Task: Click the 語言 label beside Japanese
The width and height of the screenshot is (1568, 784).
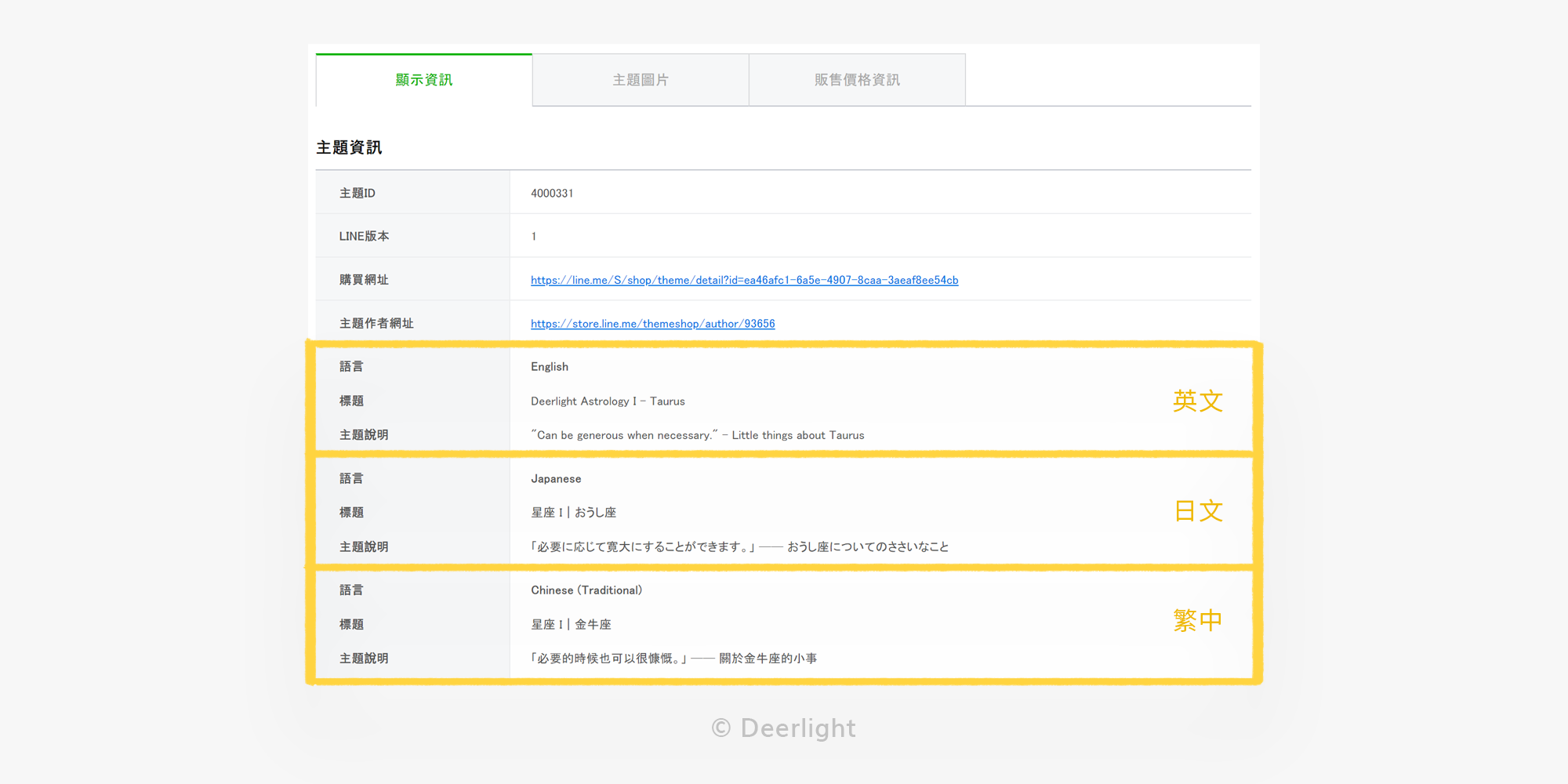Action: 351,478
